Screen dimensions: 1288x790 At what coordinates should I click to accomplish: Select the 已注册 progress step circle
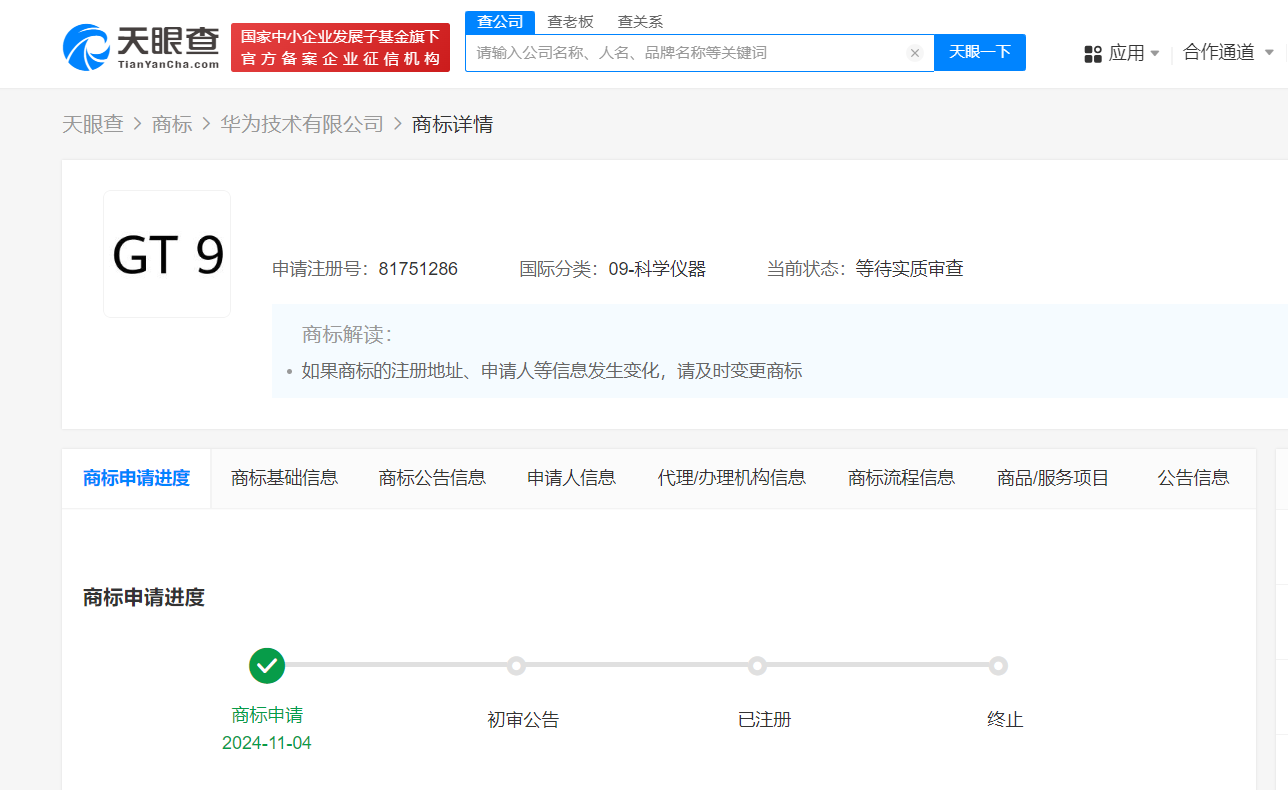(x=758, y=666)
